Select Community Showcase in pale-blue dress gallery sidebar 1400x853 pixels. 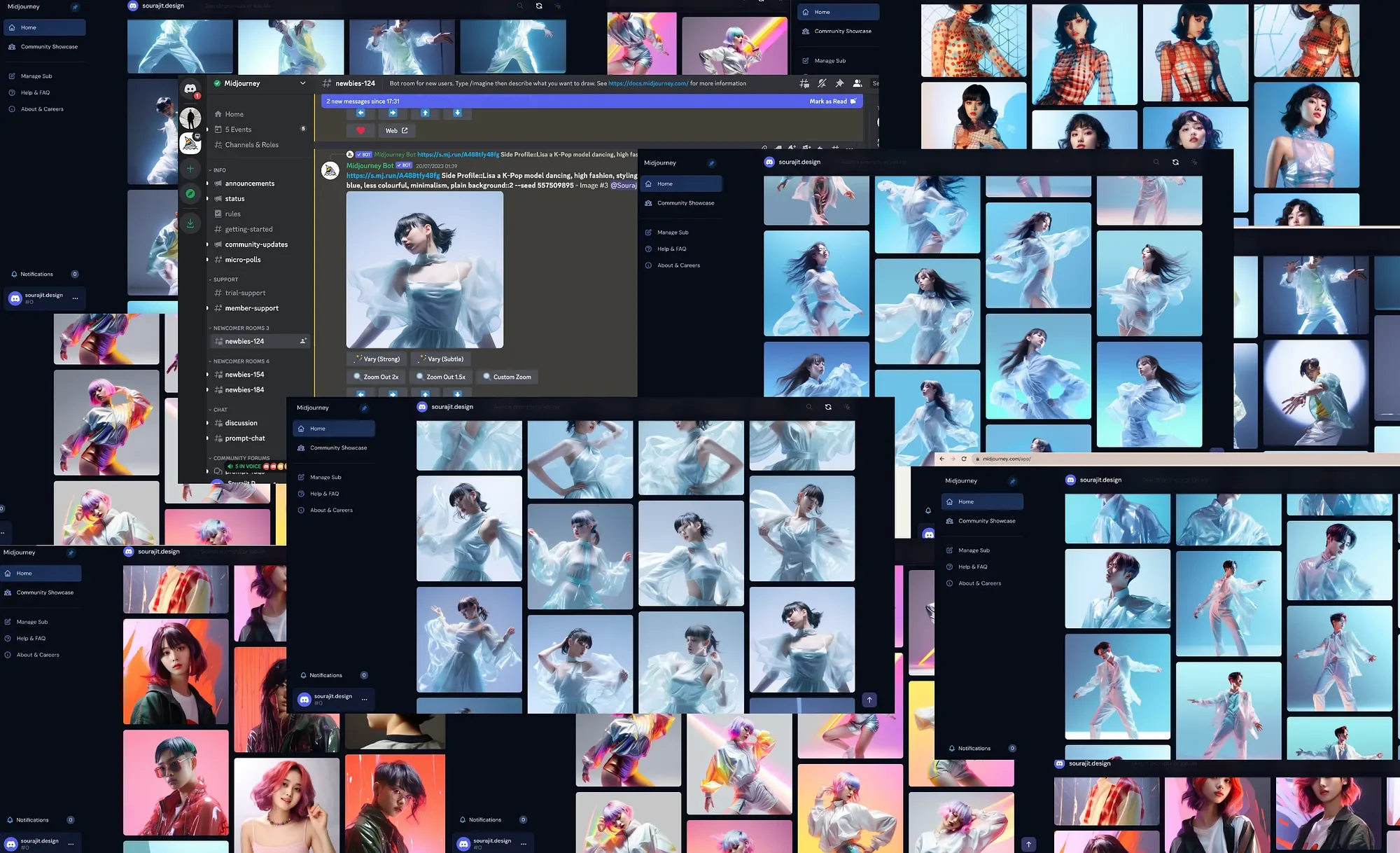[333, 448]
